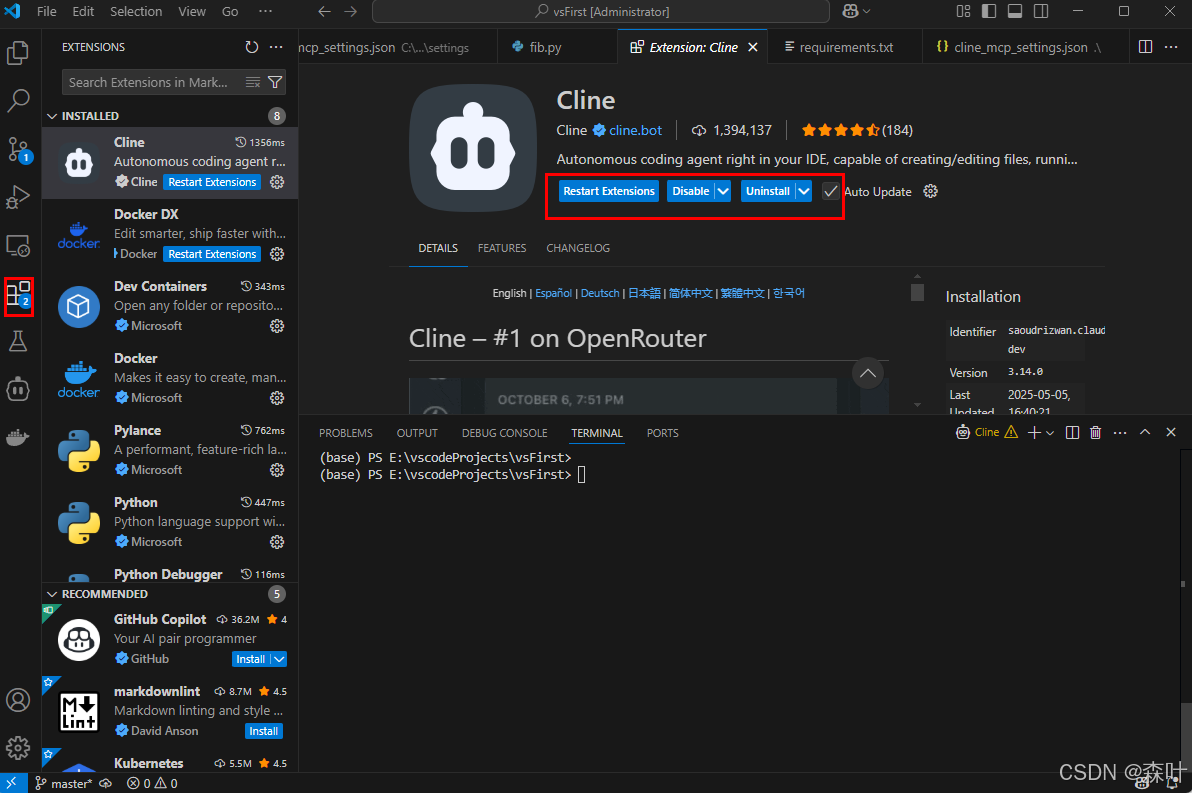Click the Uninstall button

pos(768,192)
